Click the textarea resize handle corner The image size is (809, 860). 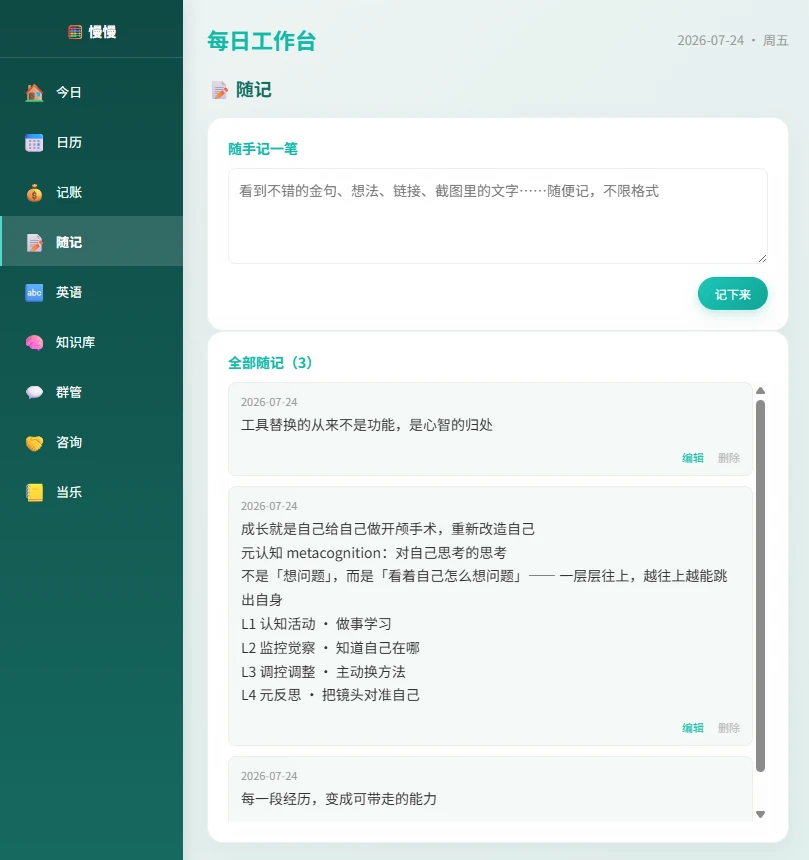click(762, 258)
